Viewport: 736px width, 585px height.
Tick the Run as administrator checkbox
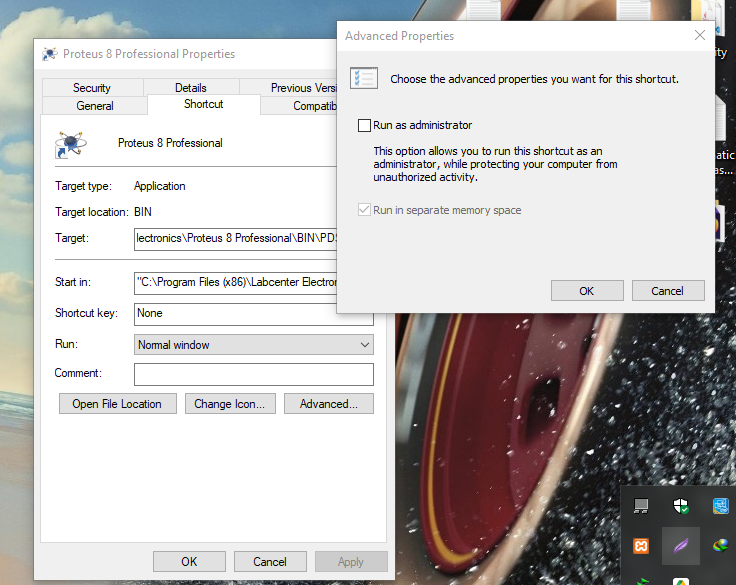click(364, 125)
